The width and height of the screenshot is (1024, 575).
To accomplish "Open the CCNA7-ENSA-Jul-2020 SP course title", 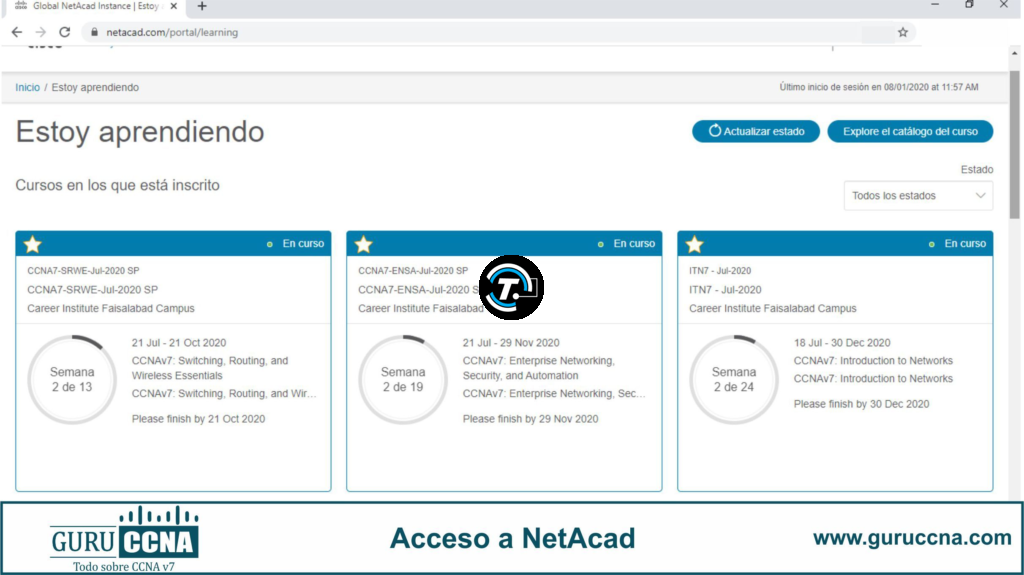I will [x=418, y=289].
